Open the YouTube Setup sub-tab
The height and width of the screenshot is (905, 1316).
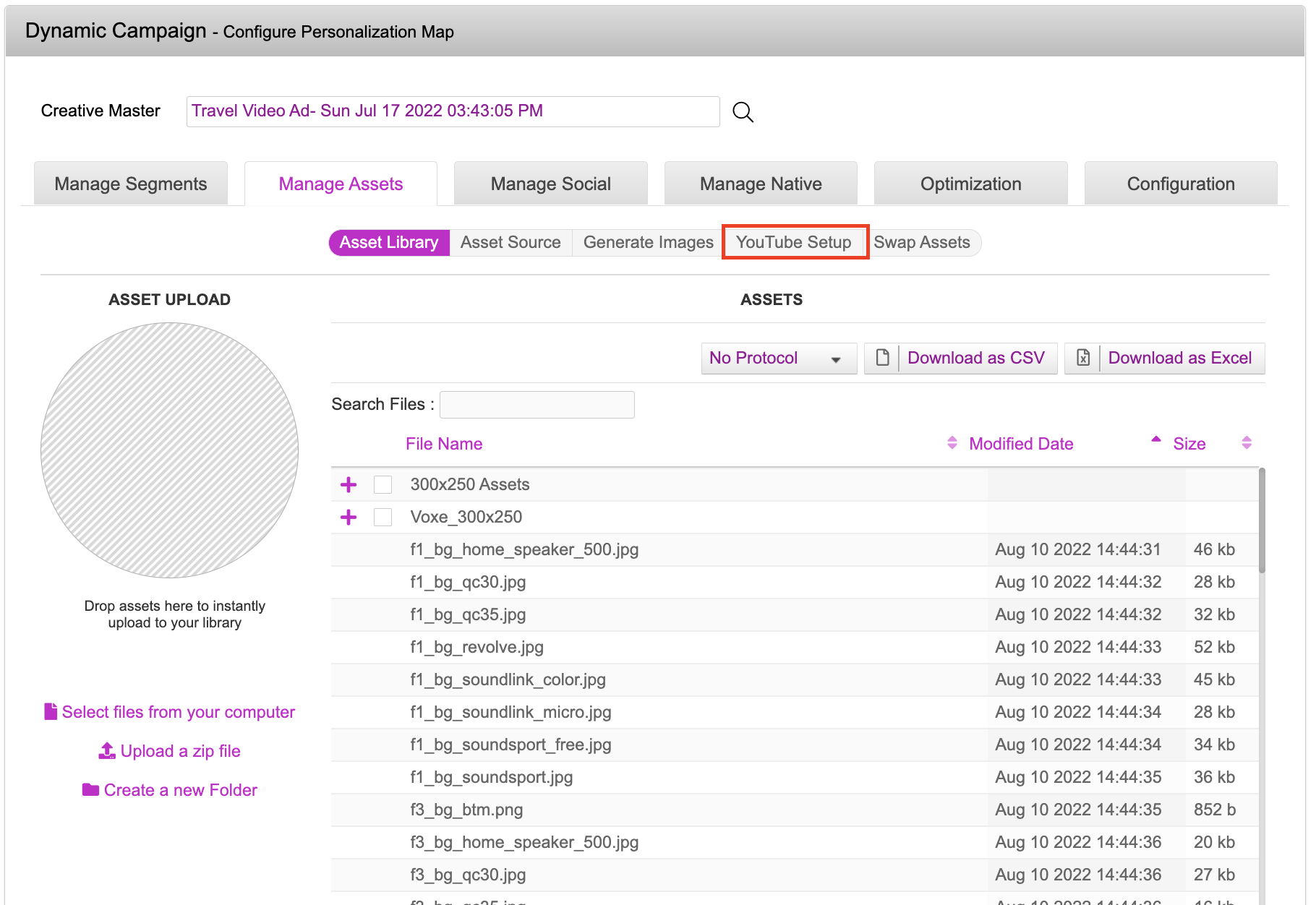[x=794, y=242]
